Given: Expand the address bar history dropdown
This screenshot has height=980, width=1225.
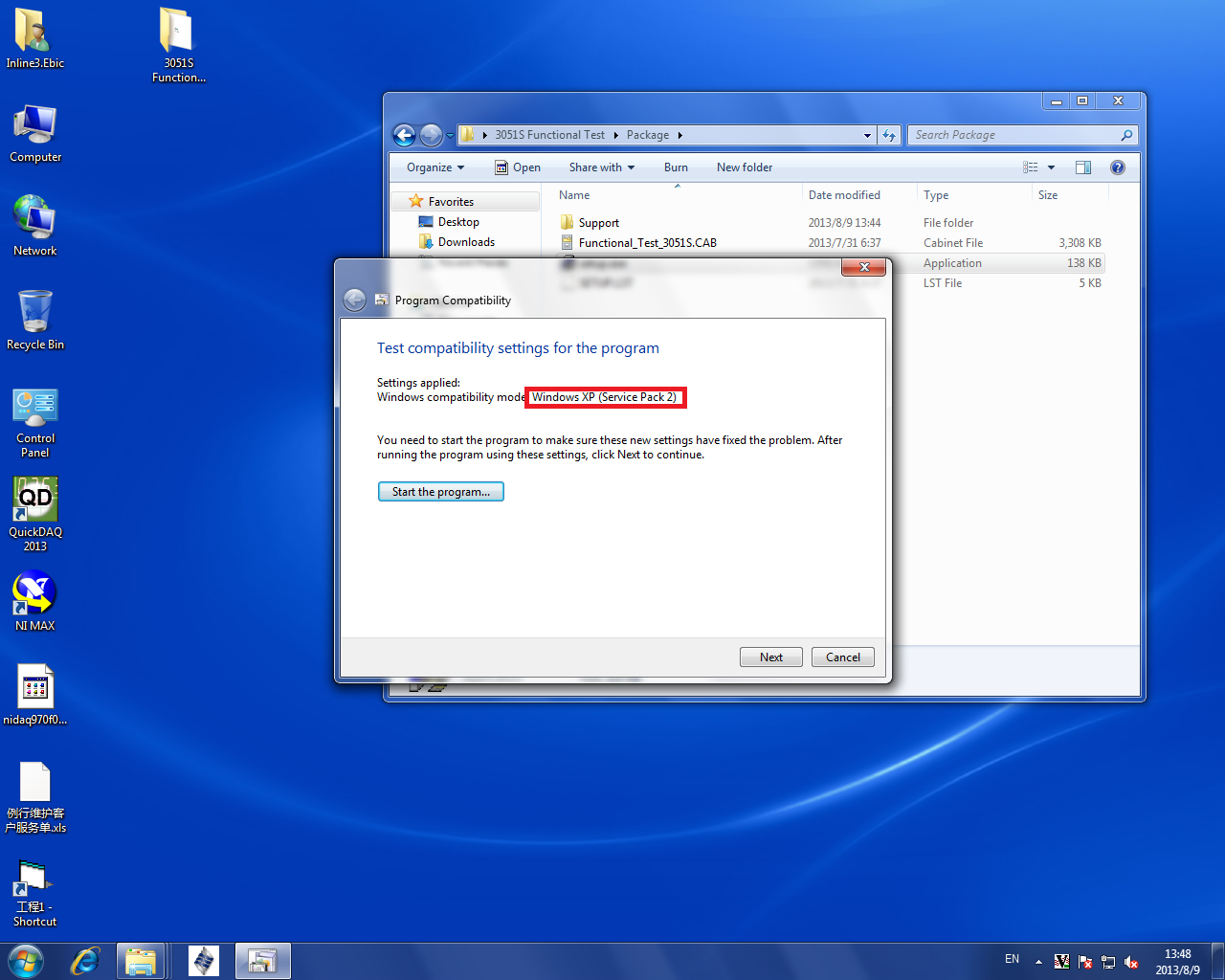Looking at the screenshot, I should coord(867,135).
